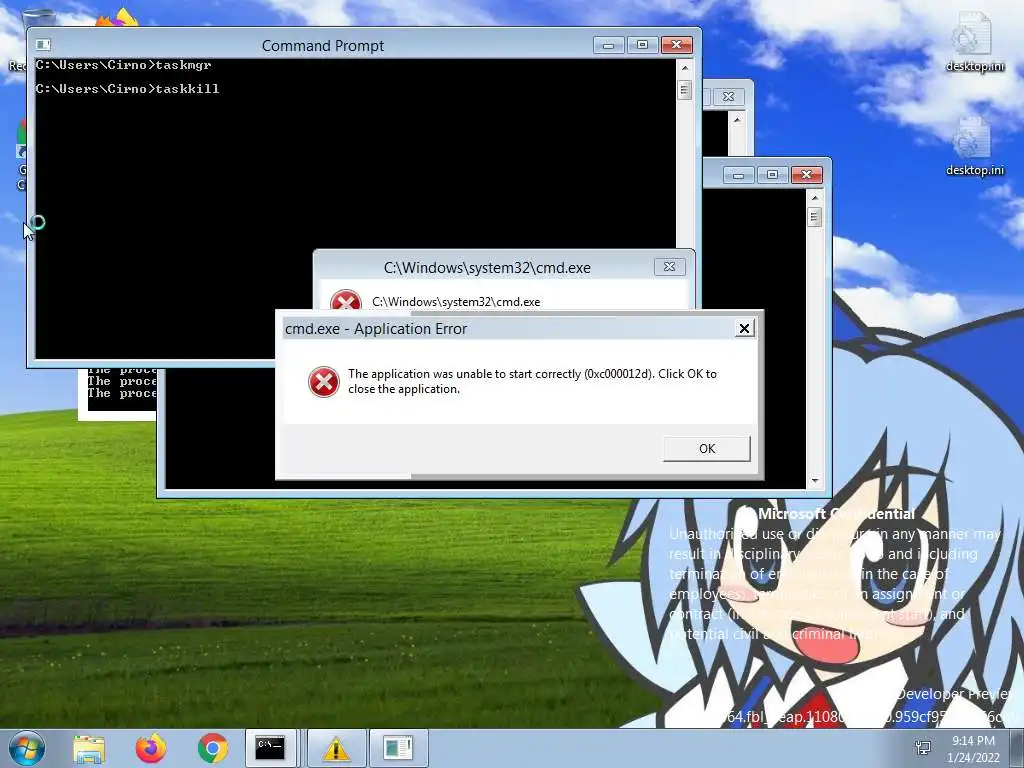
Task: Click scroll up arrow in background cmd window
Action: pyautogui.click(x=814, y=197)
